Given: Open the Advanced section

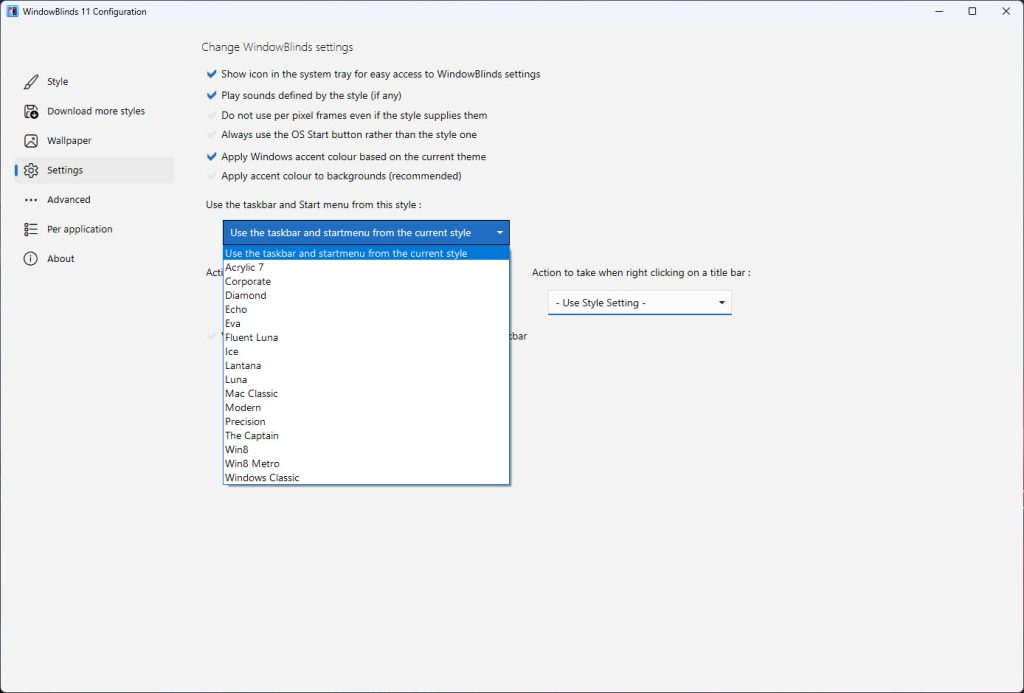Looking at the screenshot, I should [x=94, y=200].
